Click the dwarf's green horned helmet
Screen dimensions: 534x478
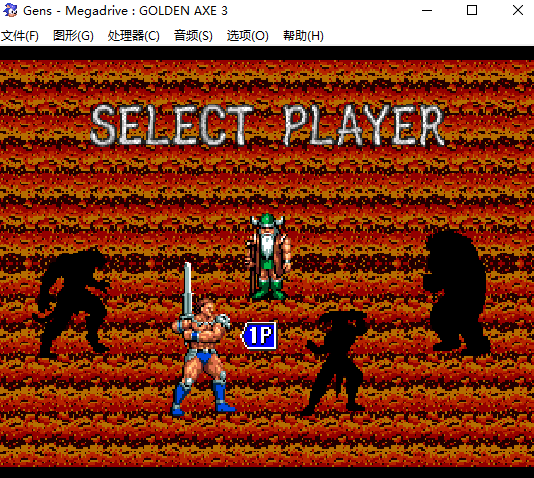point(268,220)
